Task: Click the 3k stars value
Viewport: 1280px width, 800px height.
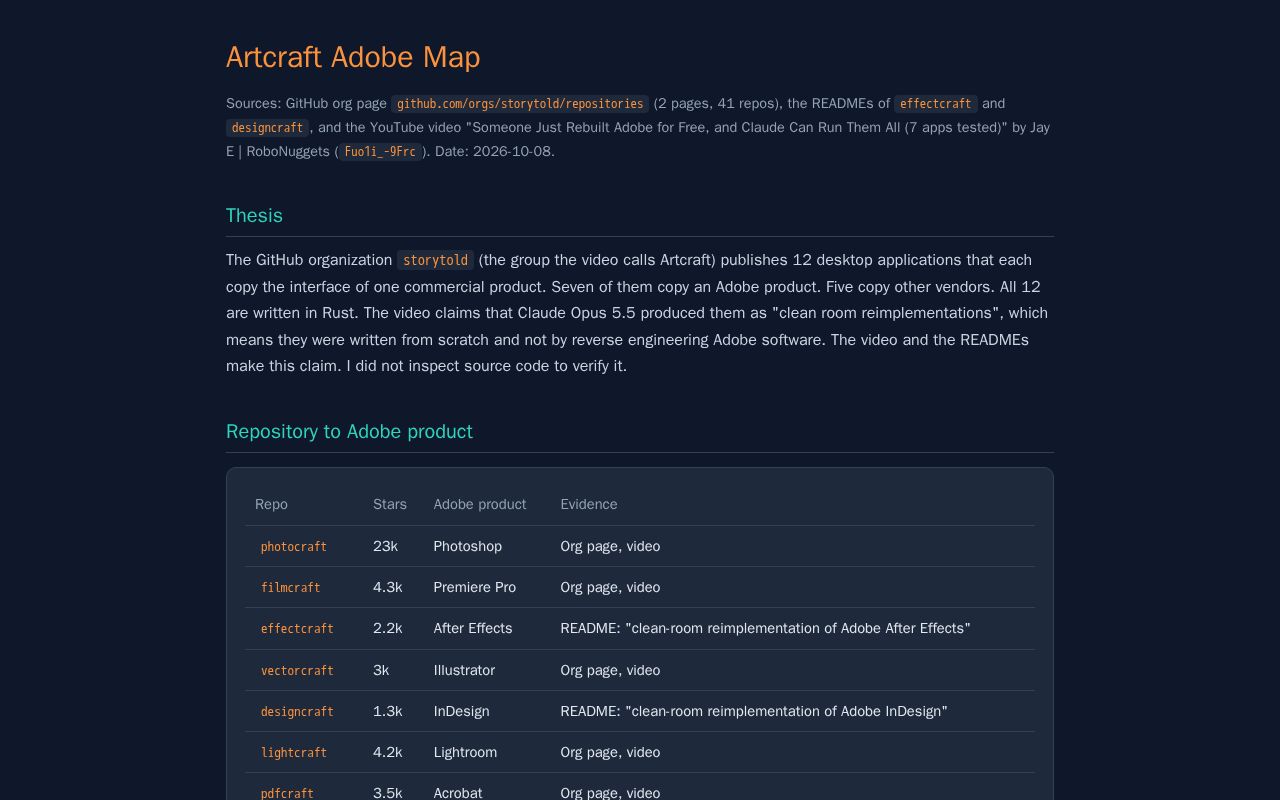Action: 381,670
